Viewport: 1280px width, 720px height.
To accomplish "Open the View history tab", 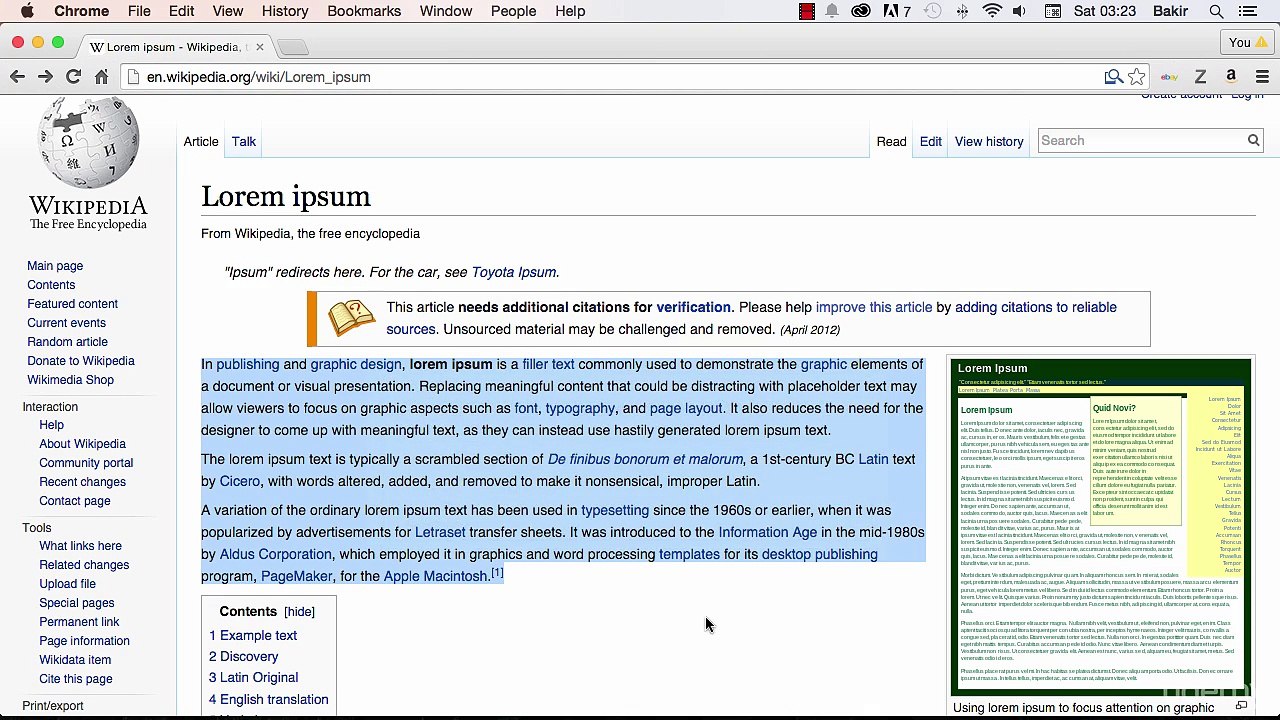I will pyautogui.click(x=989, y=141).
